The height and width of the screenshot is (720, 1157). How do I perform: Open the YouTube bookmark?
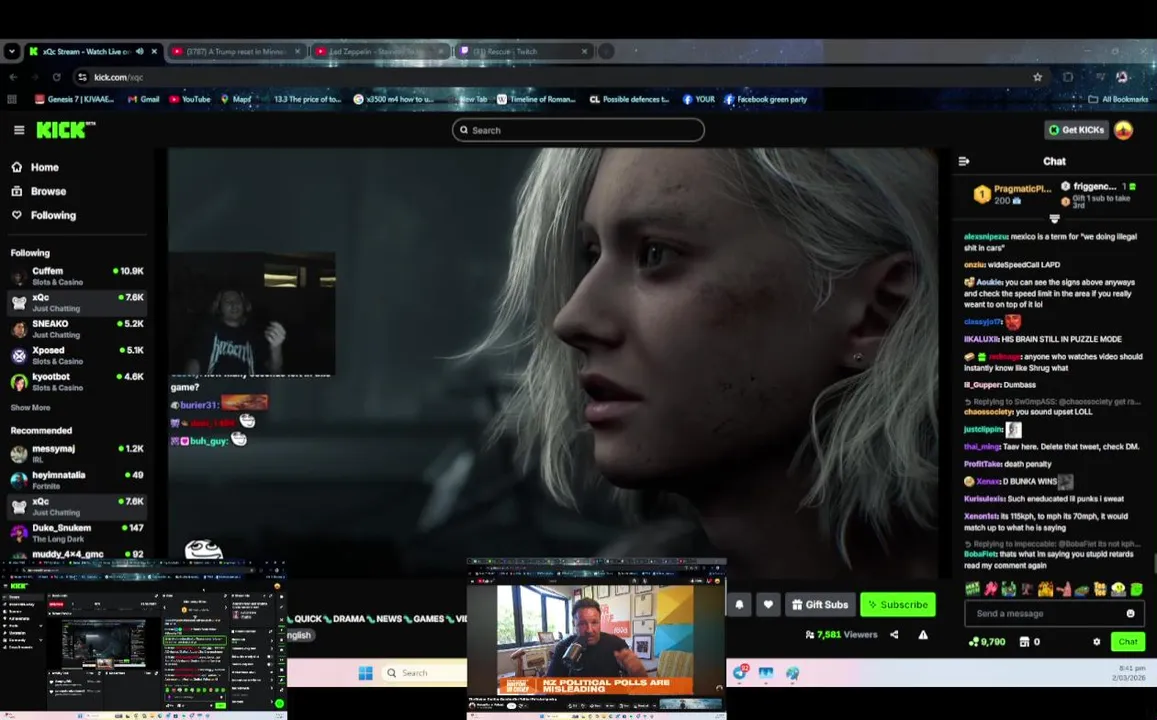pos(190,99)
